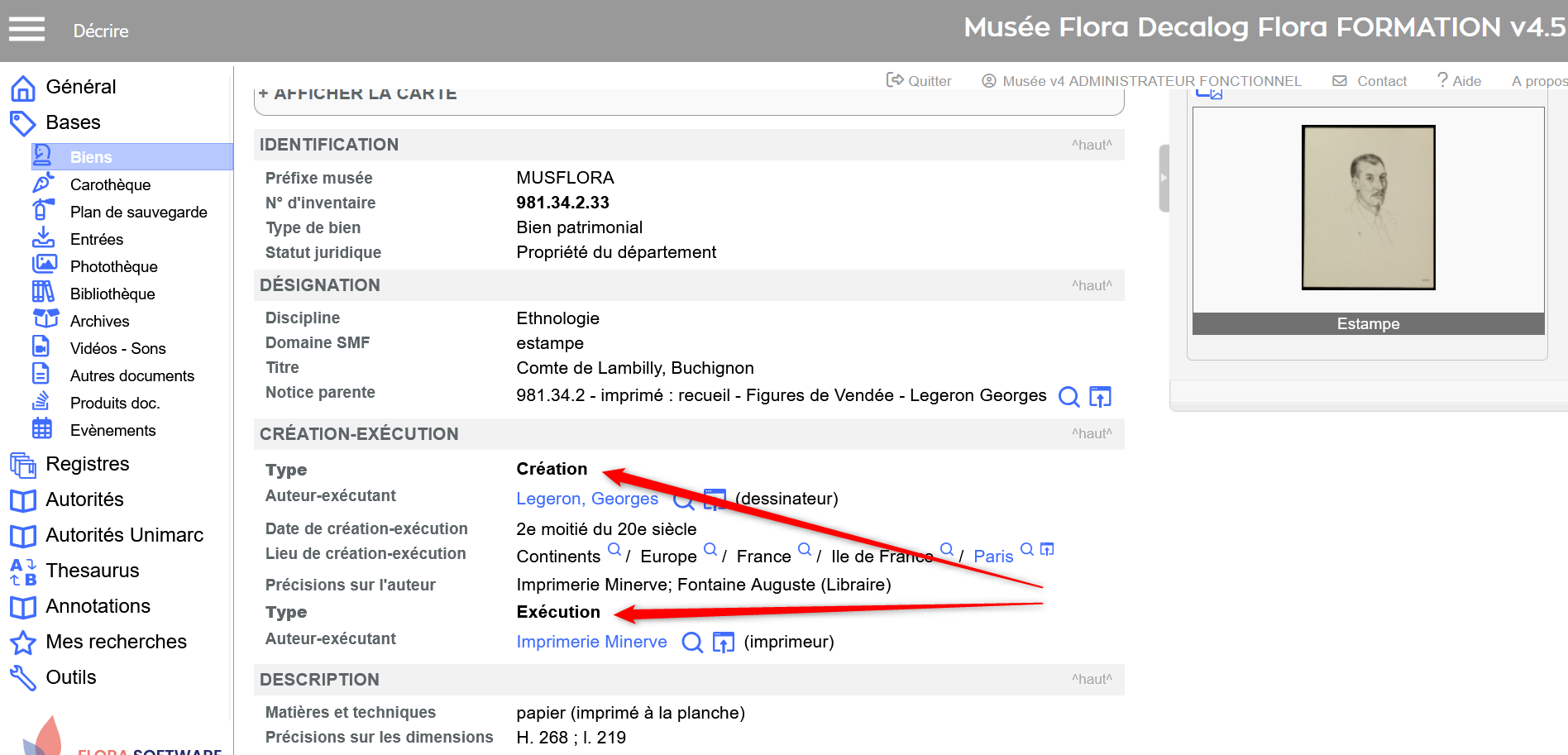1568x755 pixels.
Task: Open the Aide help link
Action: click(1460, 81)
